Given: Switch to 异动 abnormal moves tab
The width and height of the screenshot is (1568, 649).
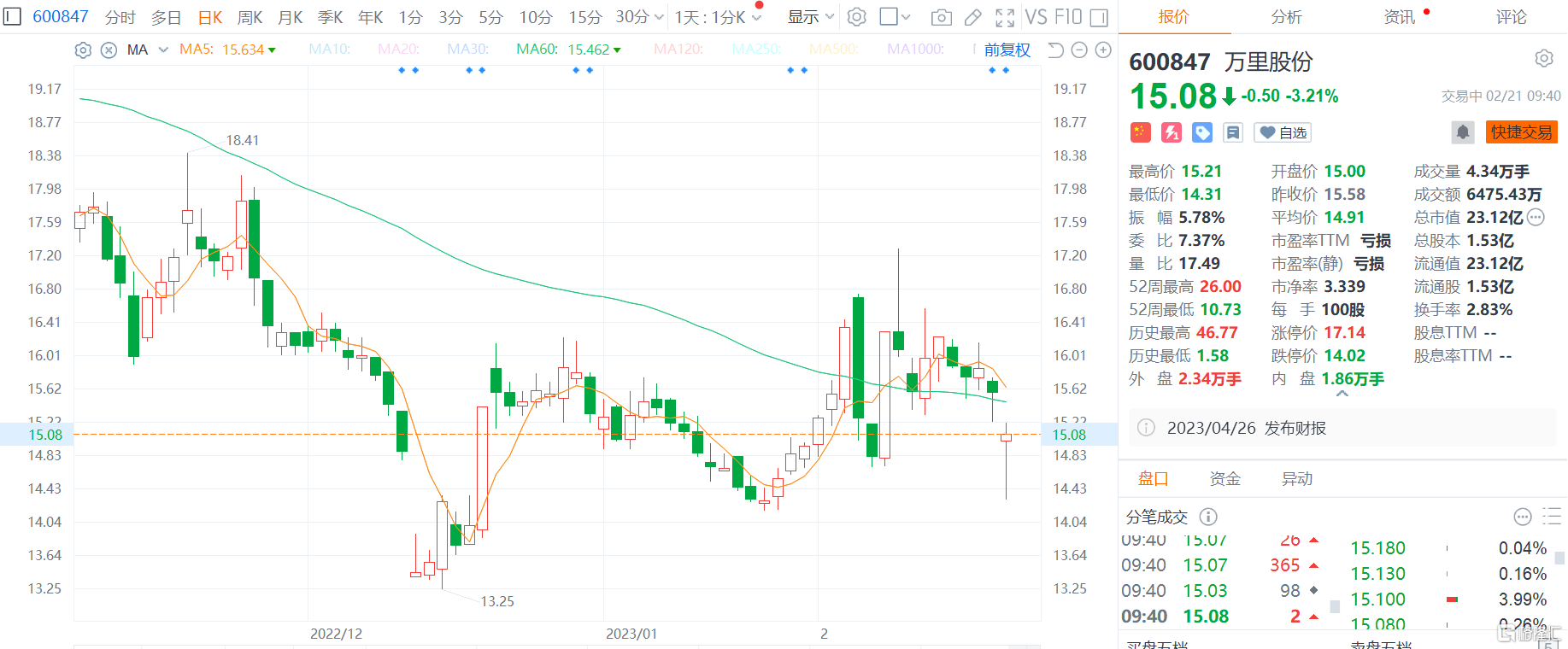Looking at the screenshot, I should click(x=1296, y=479).
